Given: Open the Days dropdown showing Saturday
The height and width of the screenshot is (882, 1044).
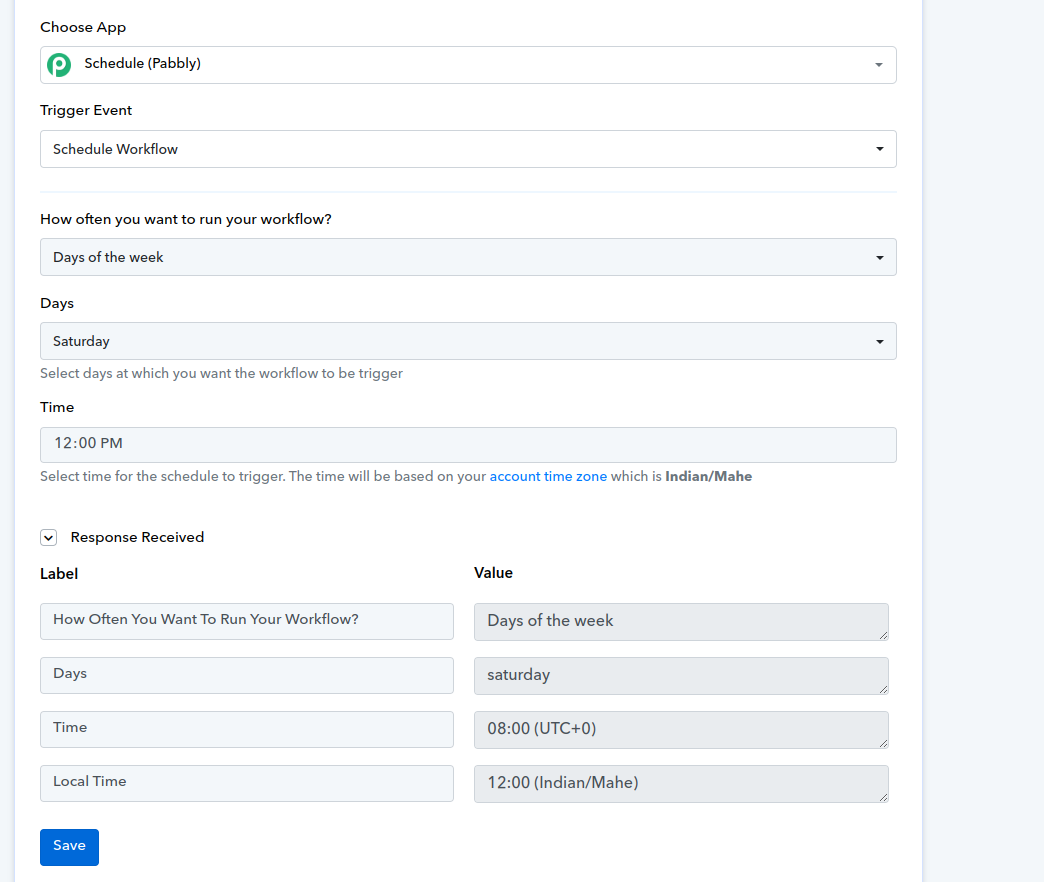Looking at the screenshot, I should tap(468, 341).
